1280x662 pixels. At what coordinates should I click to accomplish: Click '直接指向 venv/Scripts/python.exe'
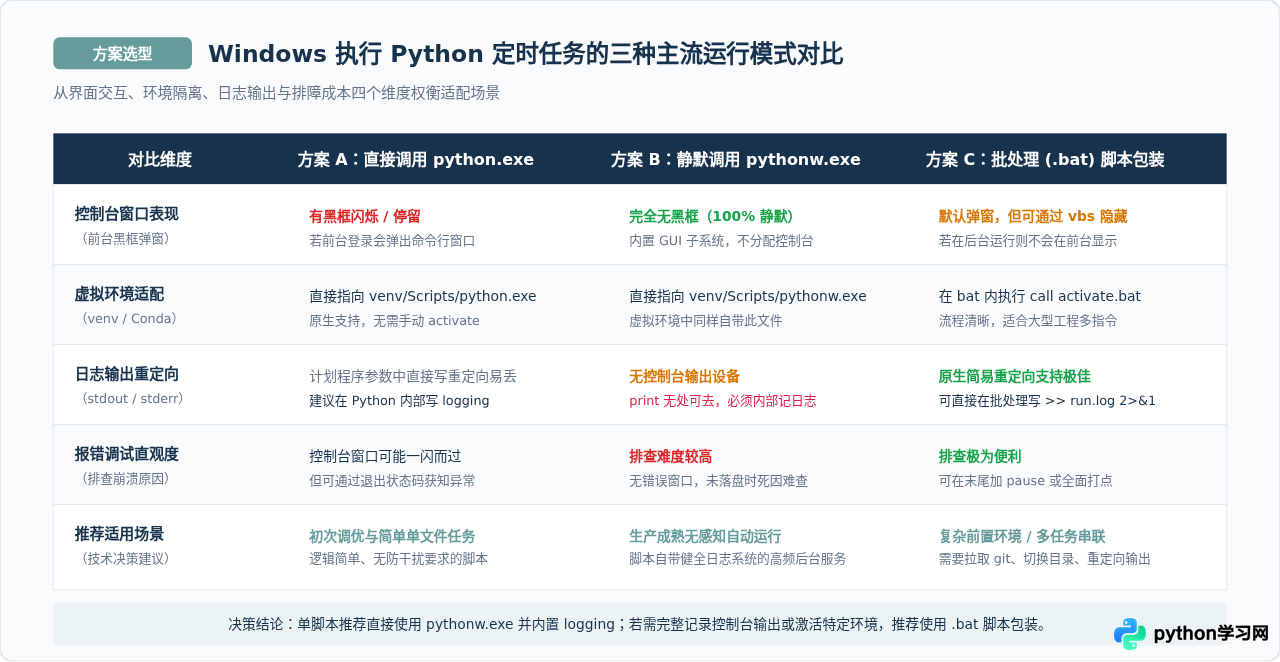(x=423, y=296)
